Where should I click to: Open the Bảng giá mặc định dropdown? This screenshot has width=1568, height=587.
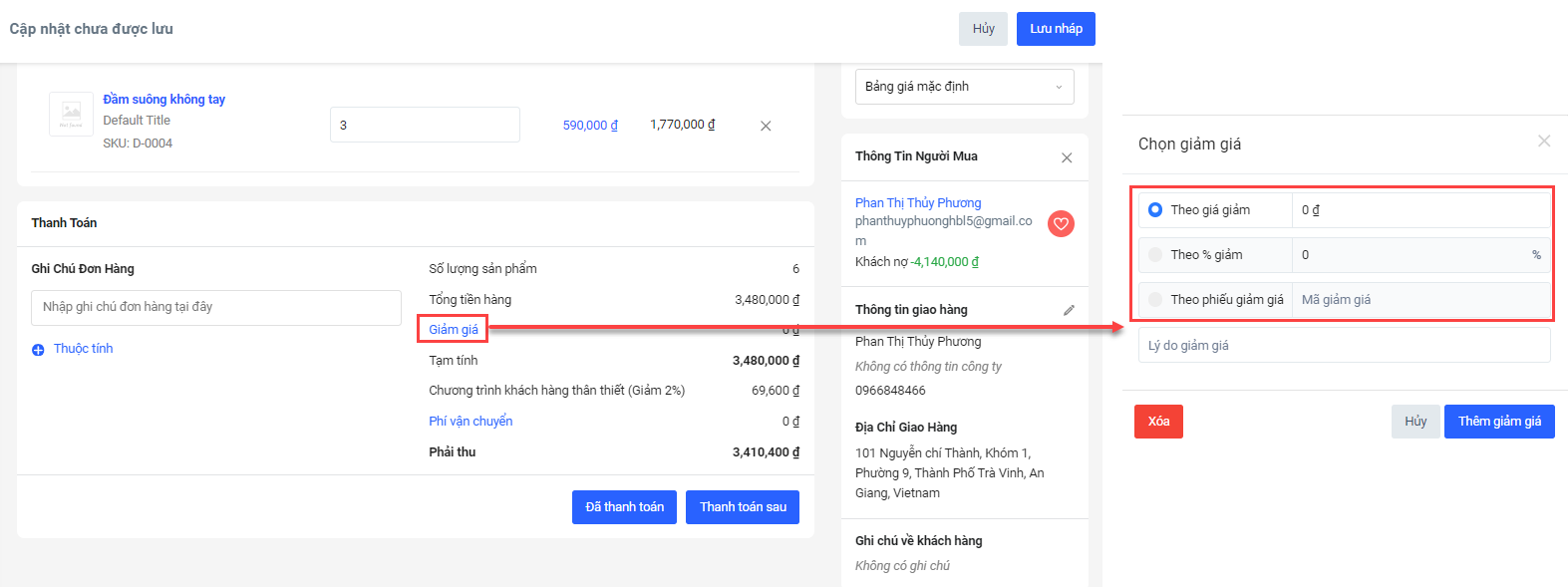coord(964,87)
